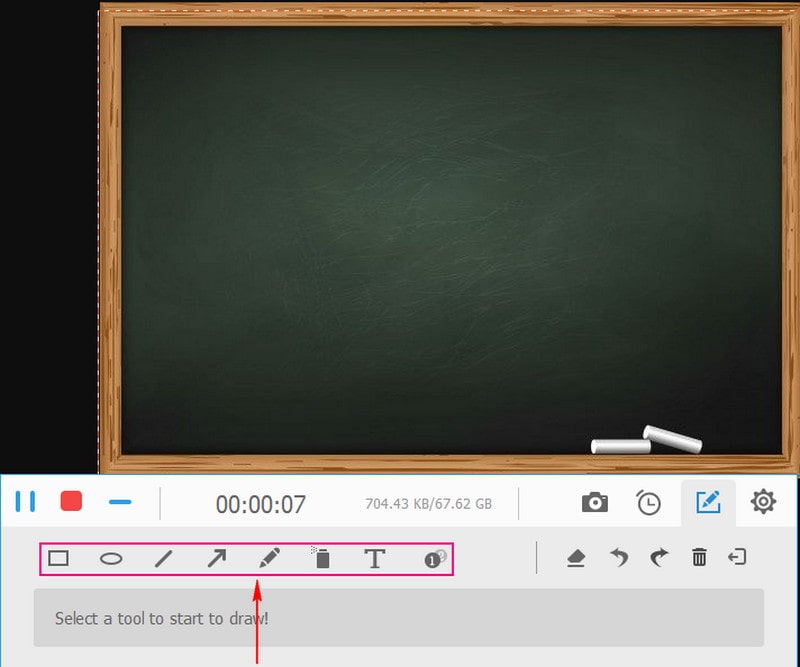
Task: Choose the airbrush spray tool
Action: tap(321, 558)
